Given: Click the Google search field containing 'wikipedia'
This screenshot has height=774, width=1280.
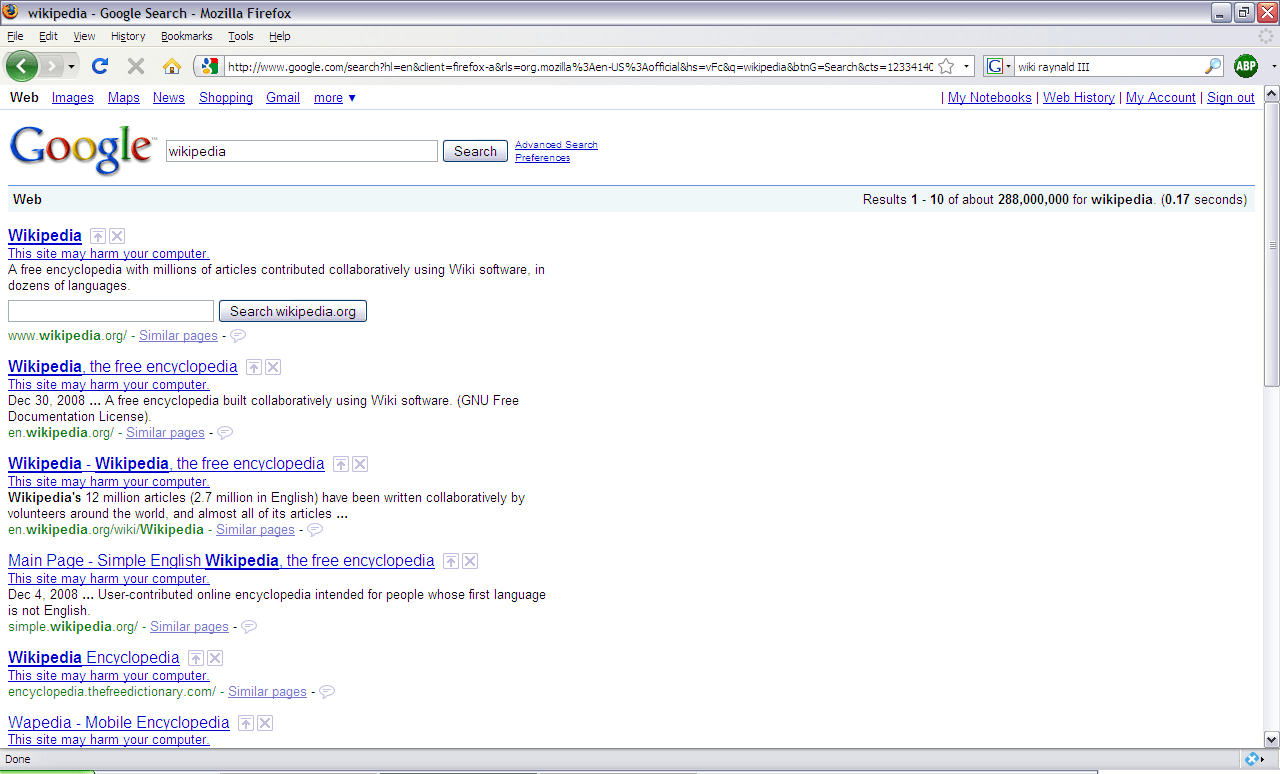Looking at the screenshot, I should tap(302, 151).
